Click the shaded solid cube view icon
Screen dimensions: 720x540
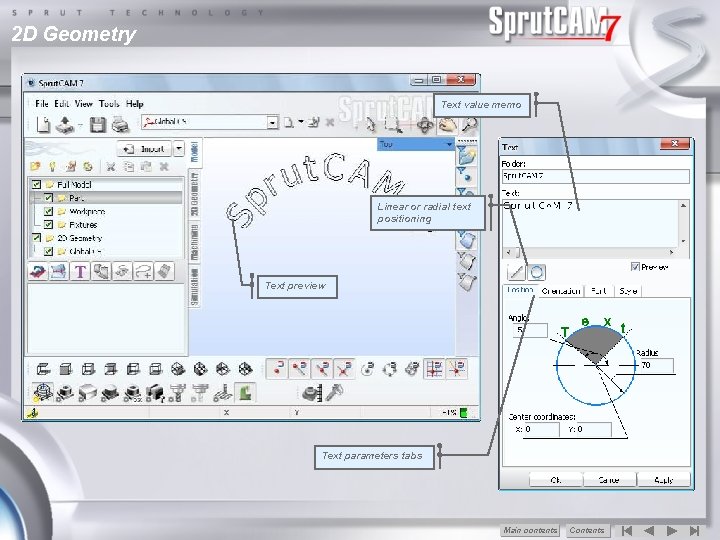(x=66, y=369)
